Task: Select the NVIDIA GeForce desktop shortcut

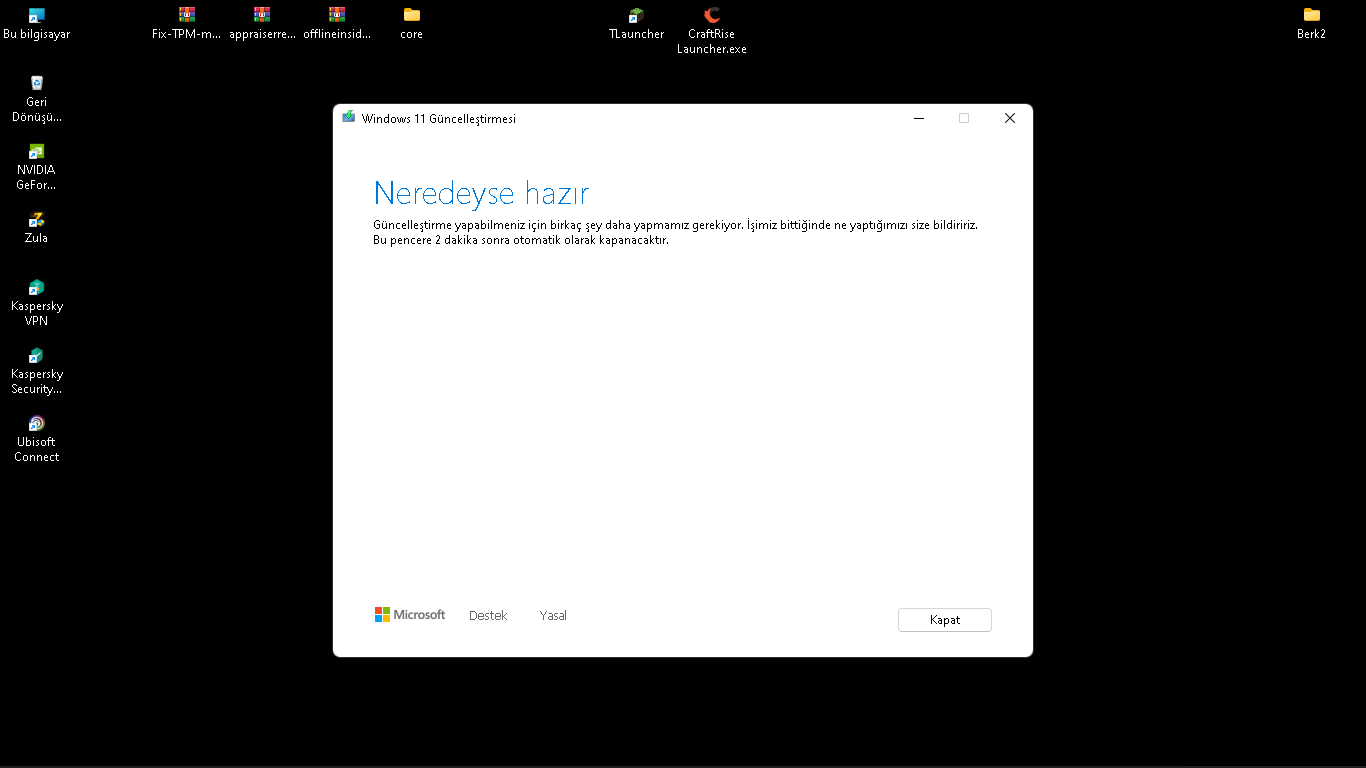Action: 37,167
